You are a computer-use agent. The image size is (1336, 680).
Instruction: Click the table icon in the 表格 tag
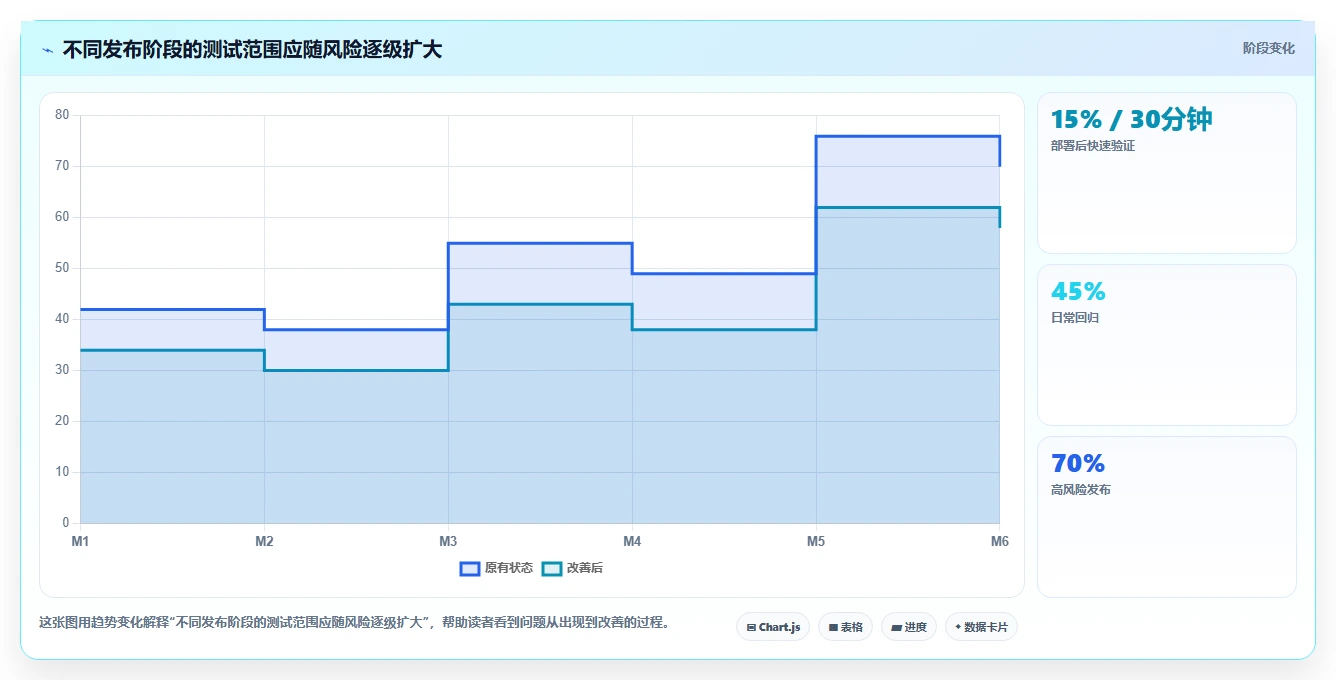[x=833, y=628]
